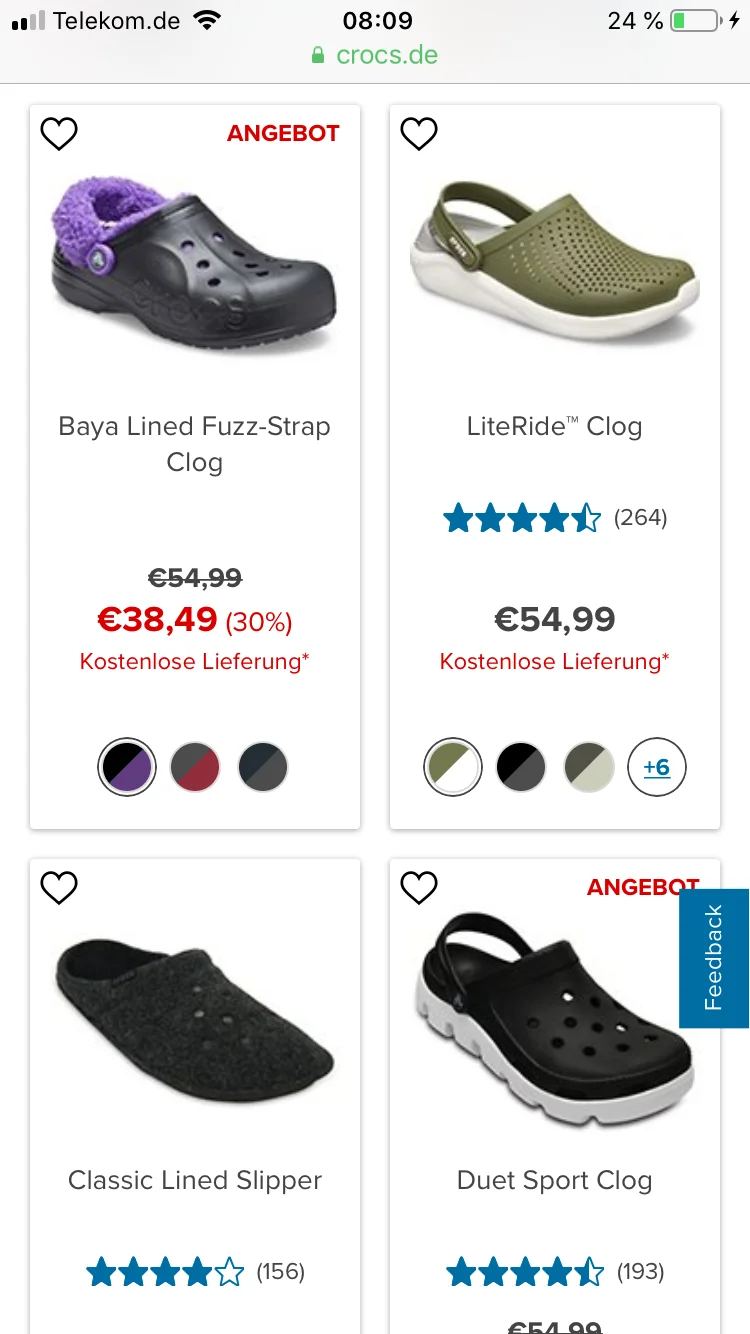
Task: Tap the crocs.de address bar
Action: 375,54
